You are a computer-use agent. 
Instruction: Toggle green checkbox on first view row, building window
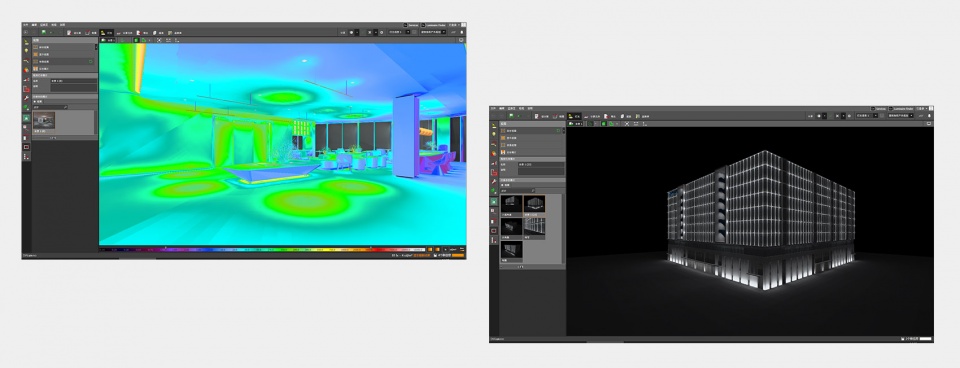pyautogui.click(x=558, y=130)
